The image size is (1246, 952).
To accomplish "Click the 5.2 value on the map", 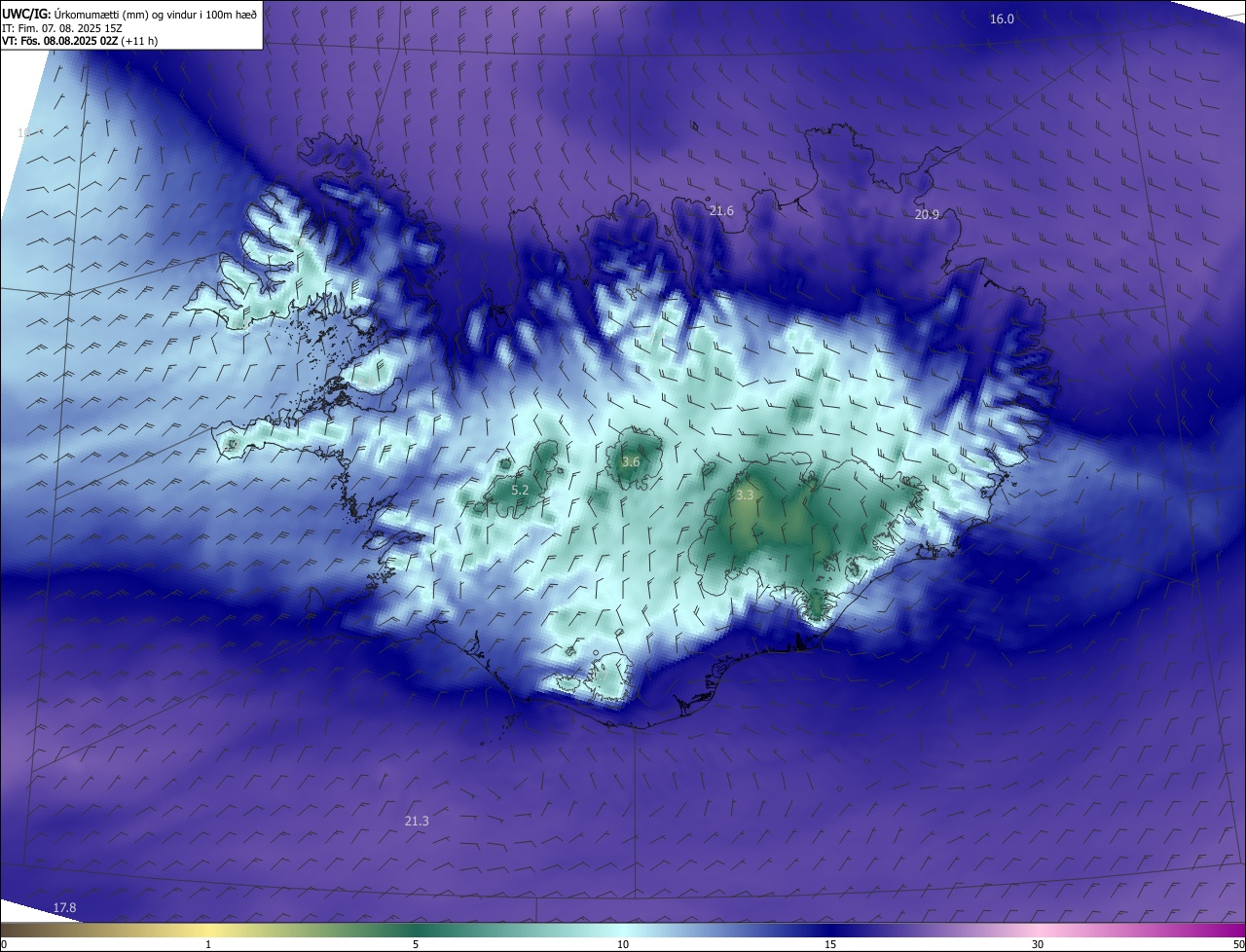I will point(520,490).
